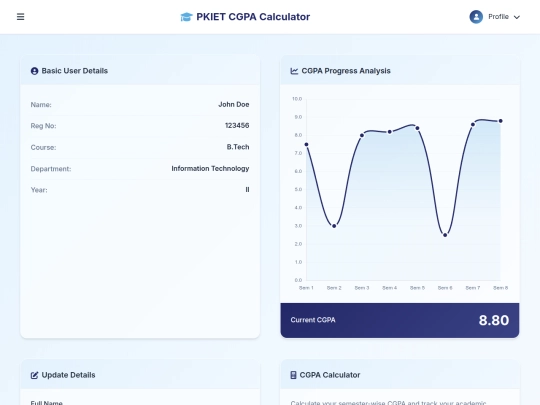Click the Sem 1 data point on chart
Image resolution: width=540 pixels, height=405 pixels.
306,145
